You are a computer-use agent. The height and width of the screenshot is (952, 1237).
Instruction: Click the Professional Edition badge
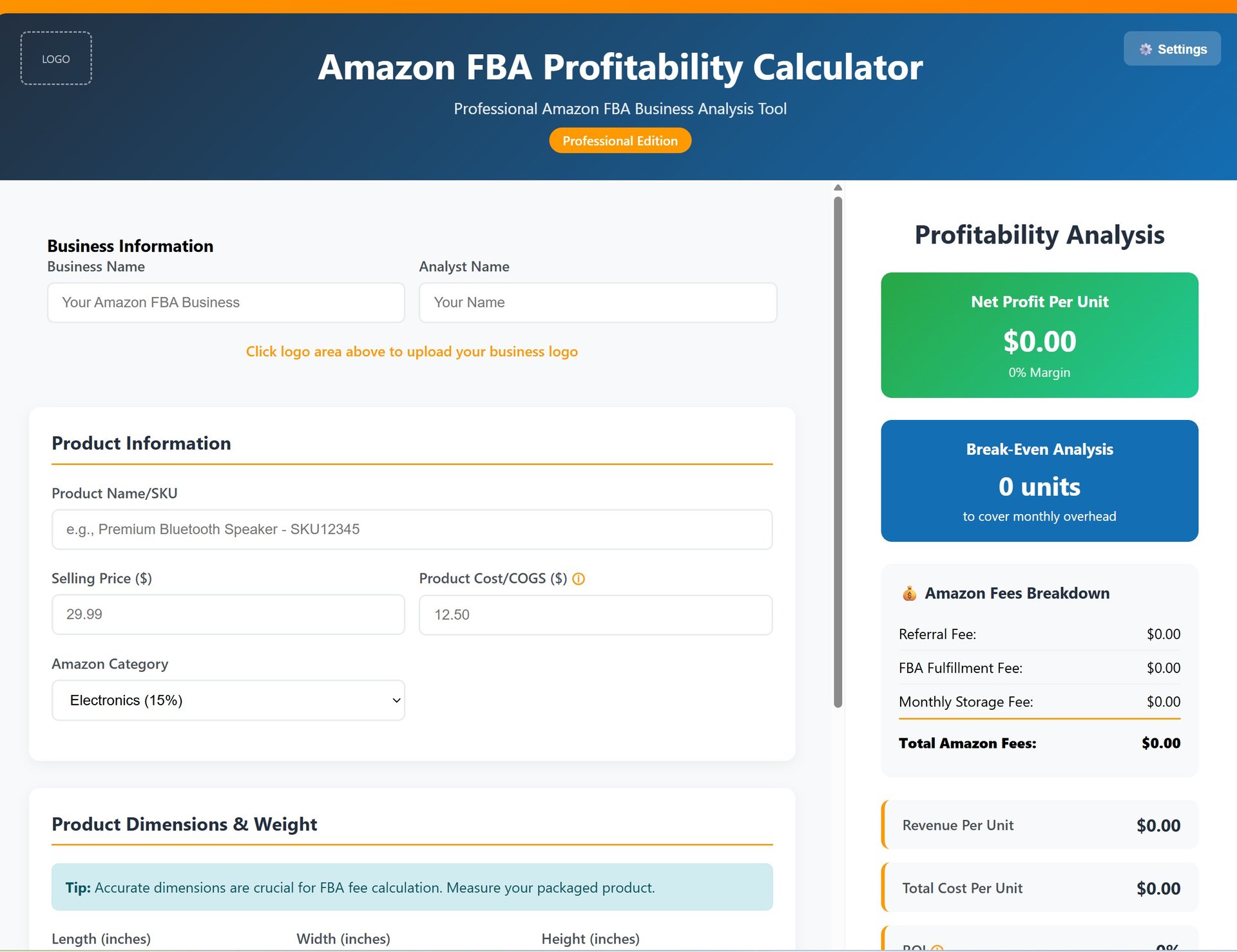pos(620,141)
